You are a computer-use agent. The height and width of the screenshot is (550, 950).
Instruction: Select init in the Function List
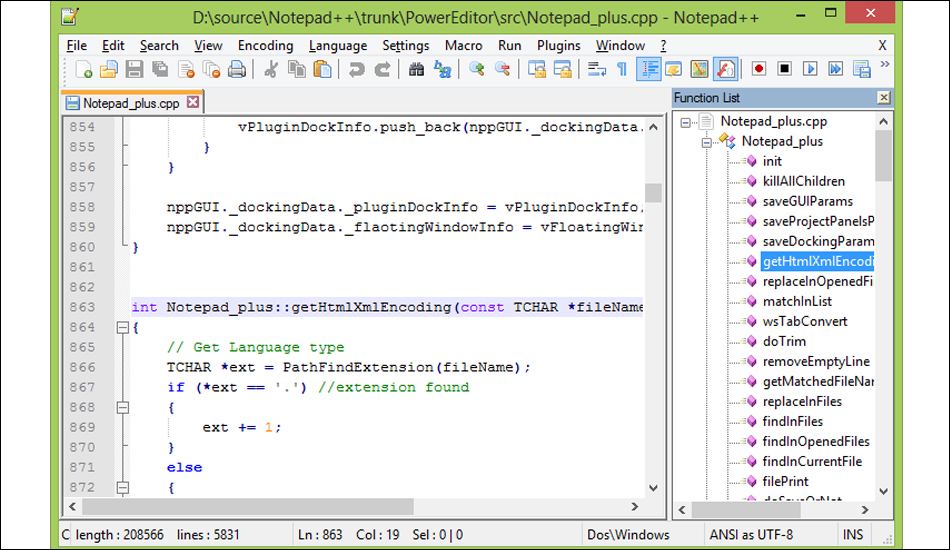772,161
